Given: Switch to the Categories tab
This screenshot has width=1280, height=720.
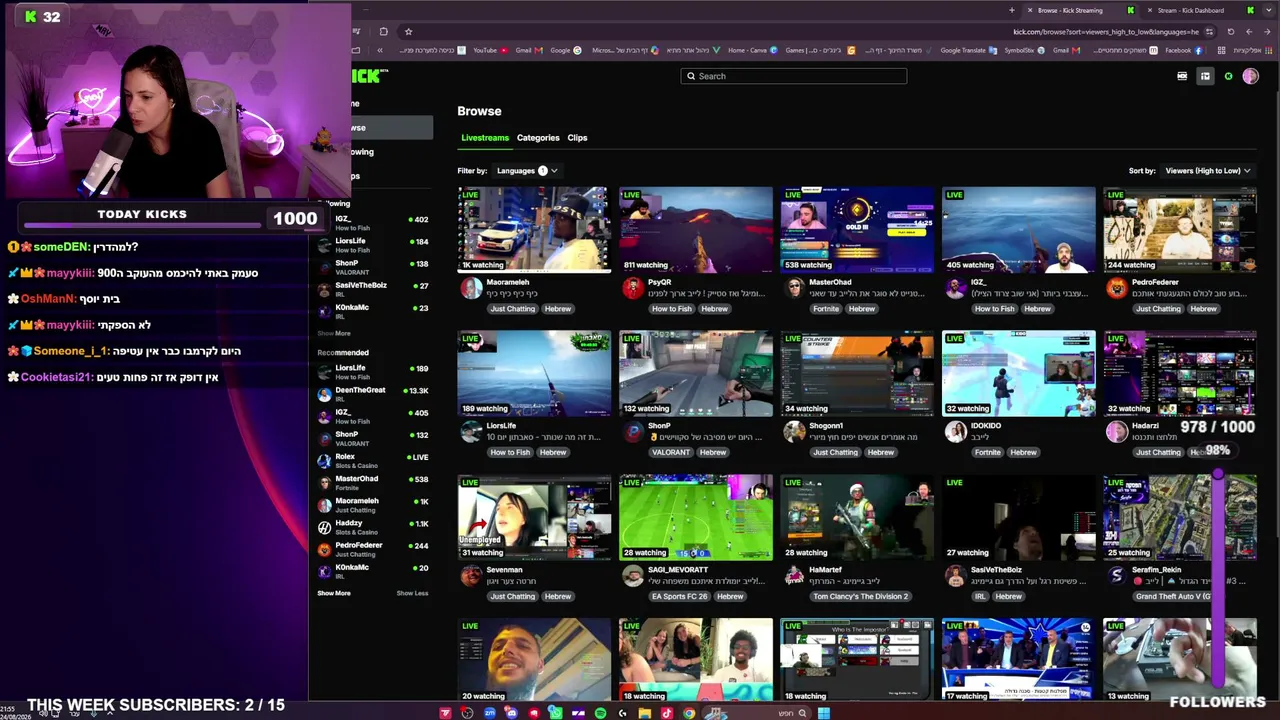Looking at the screenshot, I should click(x=538, y=138).
